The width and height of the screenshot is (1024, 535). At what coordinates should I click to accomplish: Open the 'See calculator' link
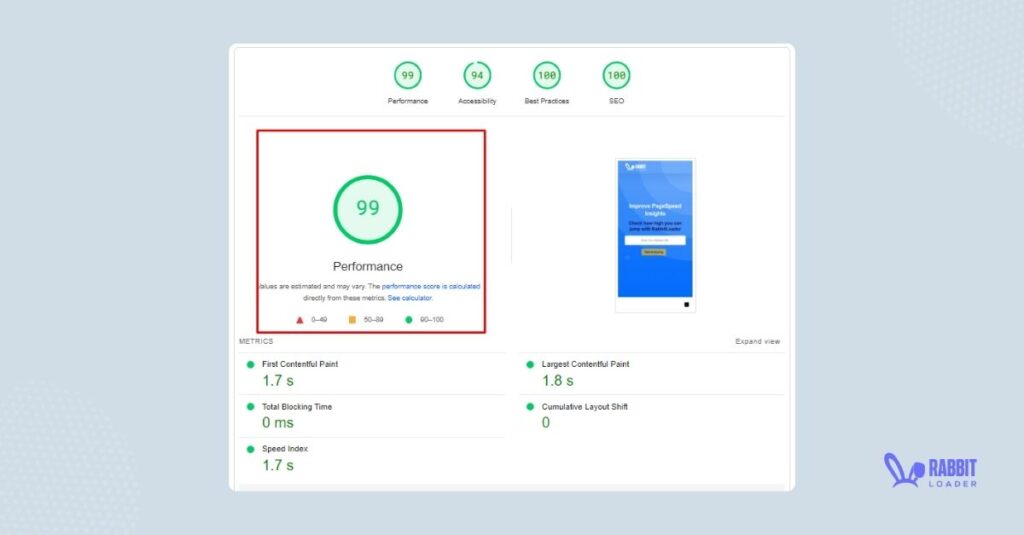[409, 298]
